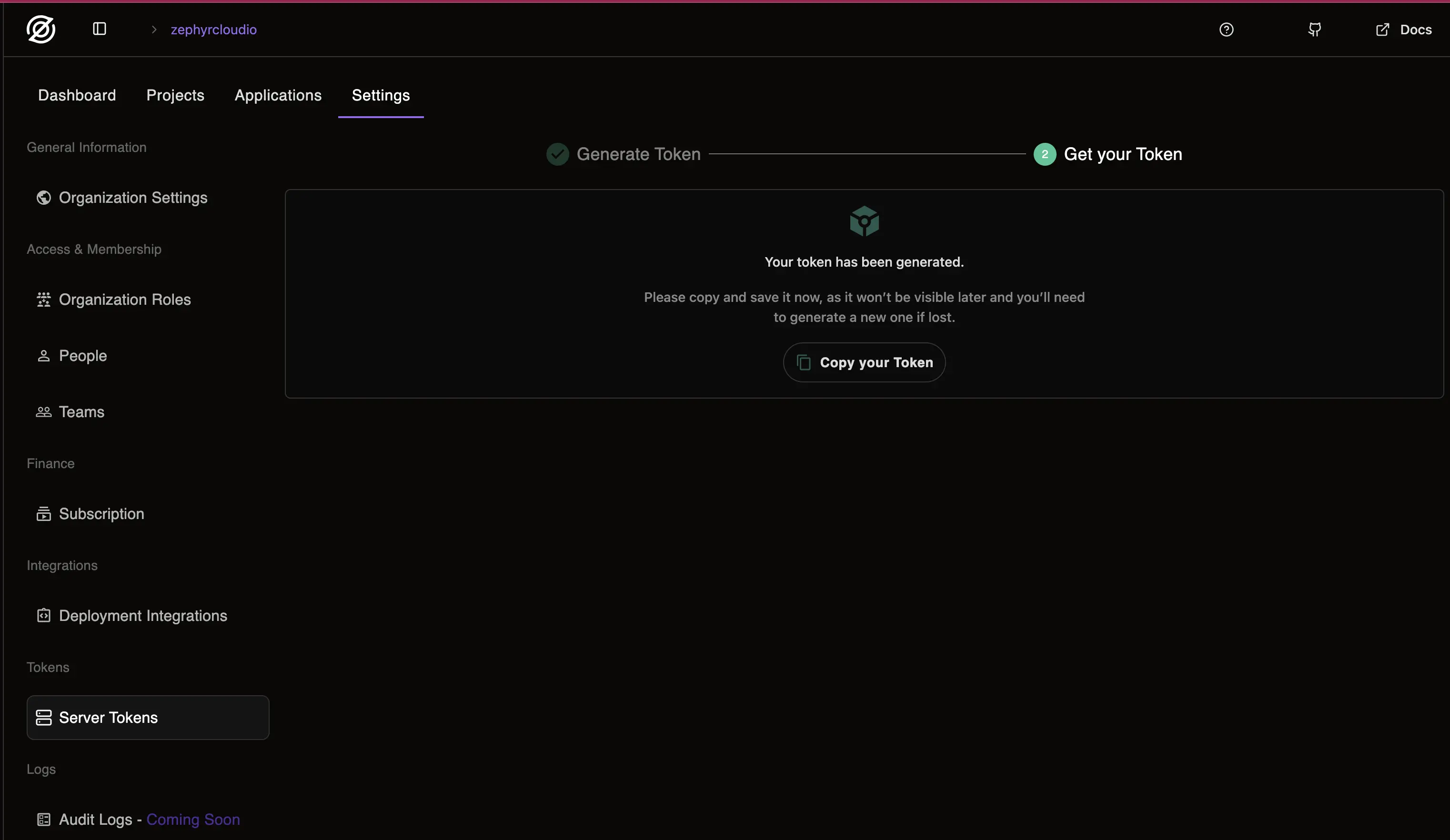
Task: Click the GitHub icon in the header
Action: [1314, 30]
